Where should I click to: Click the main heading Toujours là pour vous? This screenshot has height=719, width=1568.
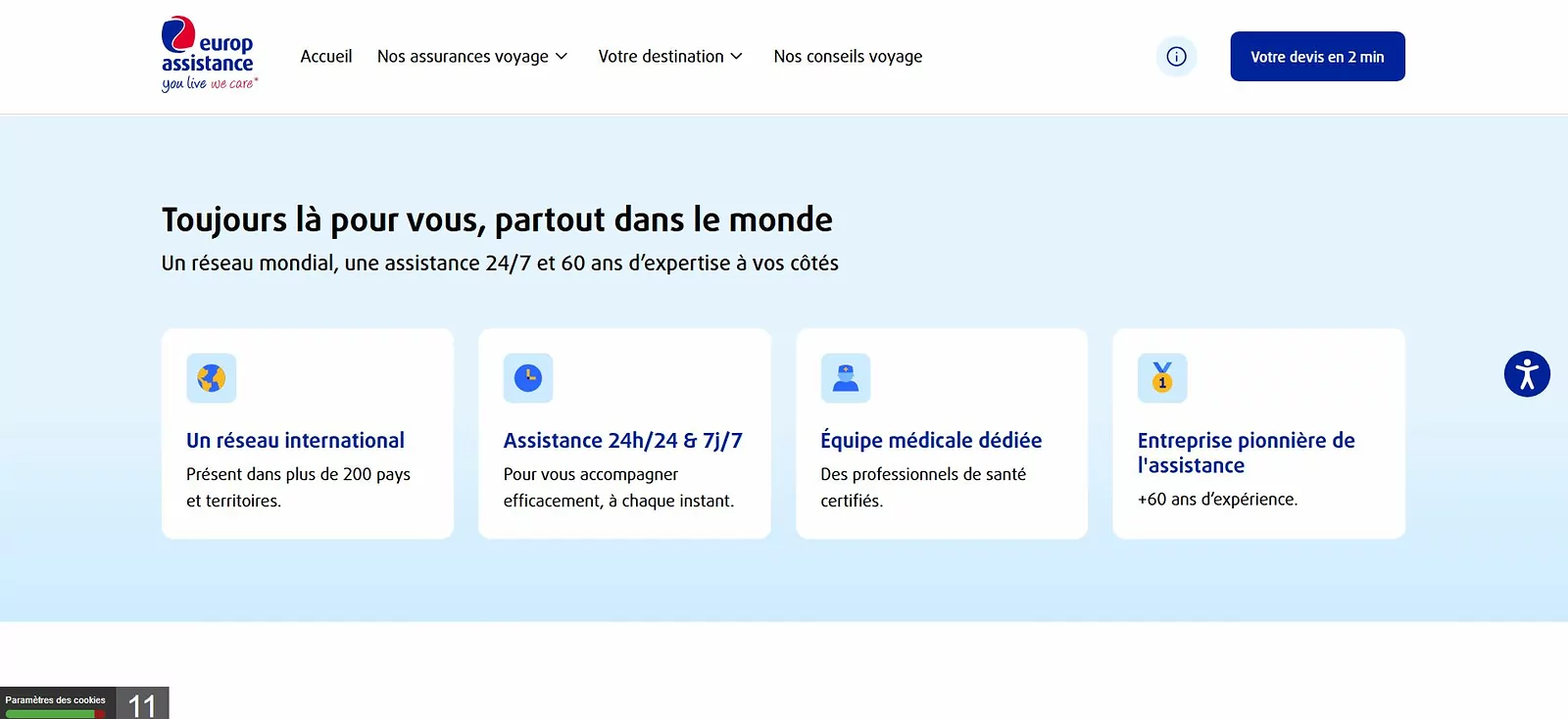pyautogui.click(x=497, y=219)
